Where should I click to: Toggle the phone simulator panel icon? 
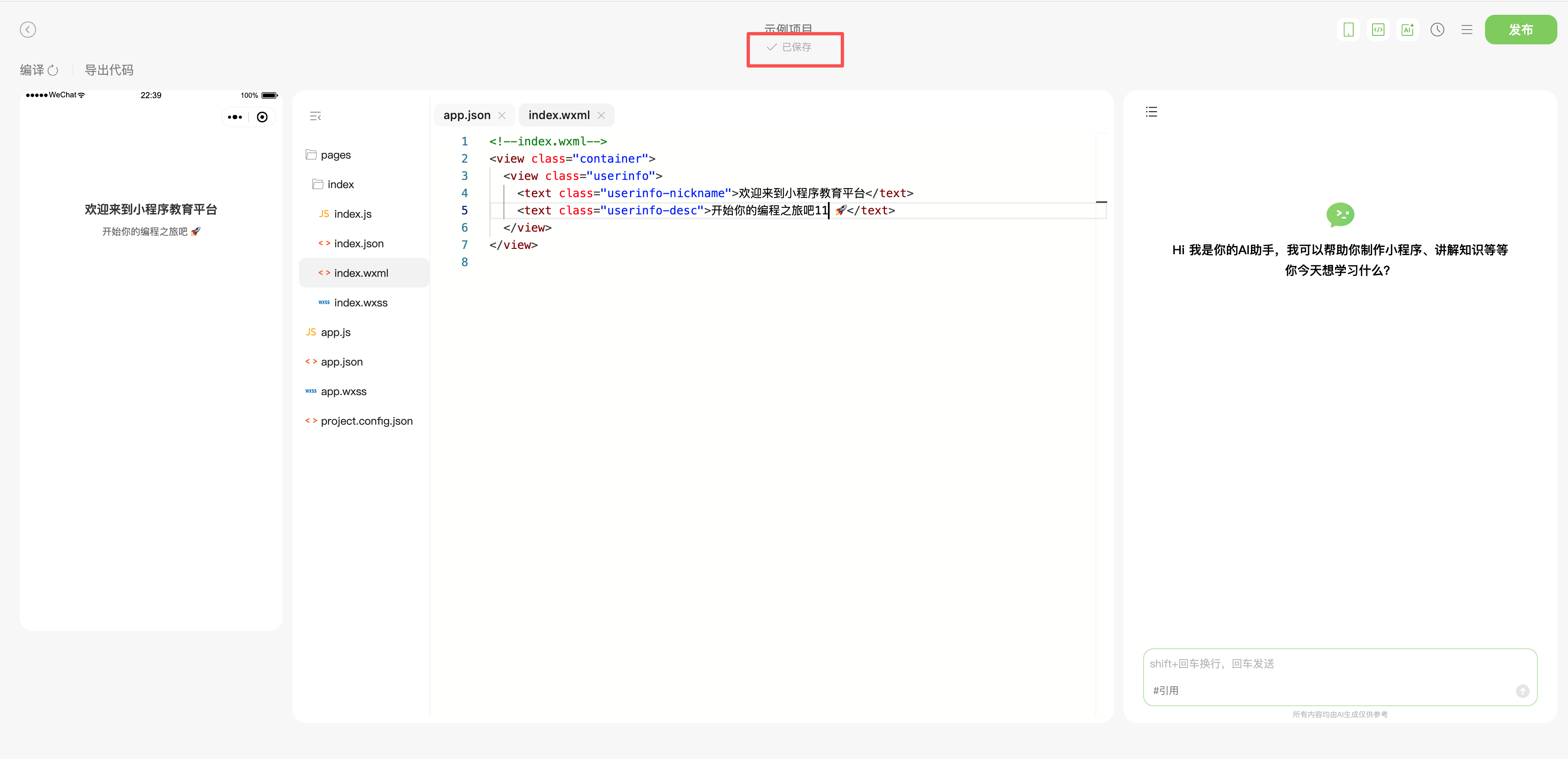[x=1348, y=30]
